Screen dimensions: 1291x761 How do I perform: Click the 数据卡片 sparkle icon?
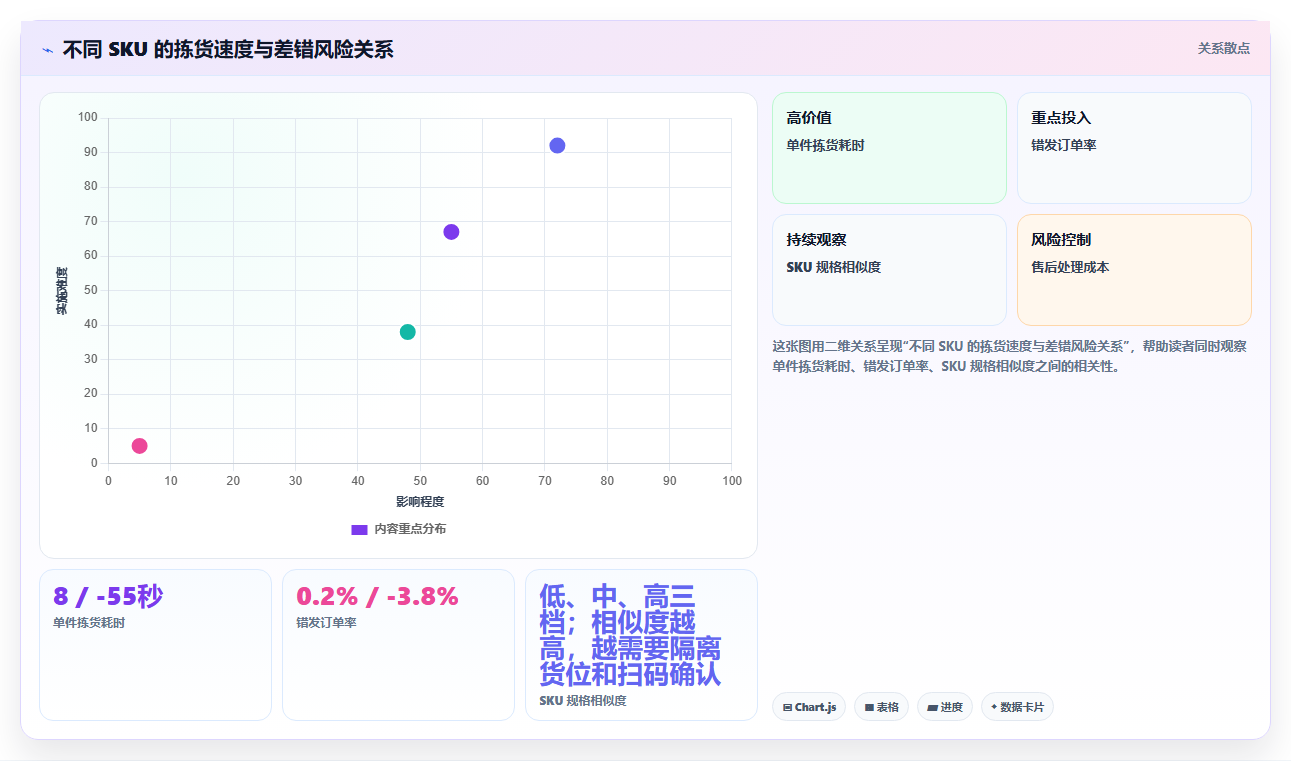[994, 707]
